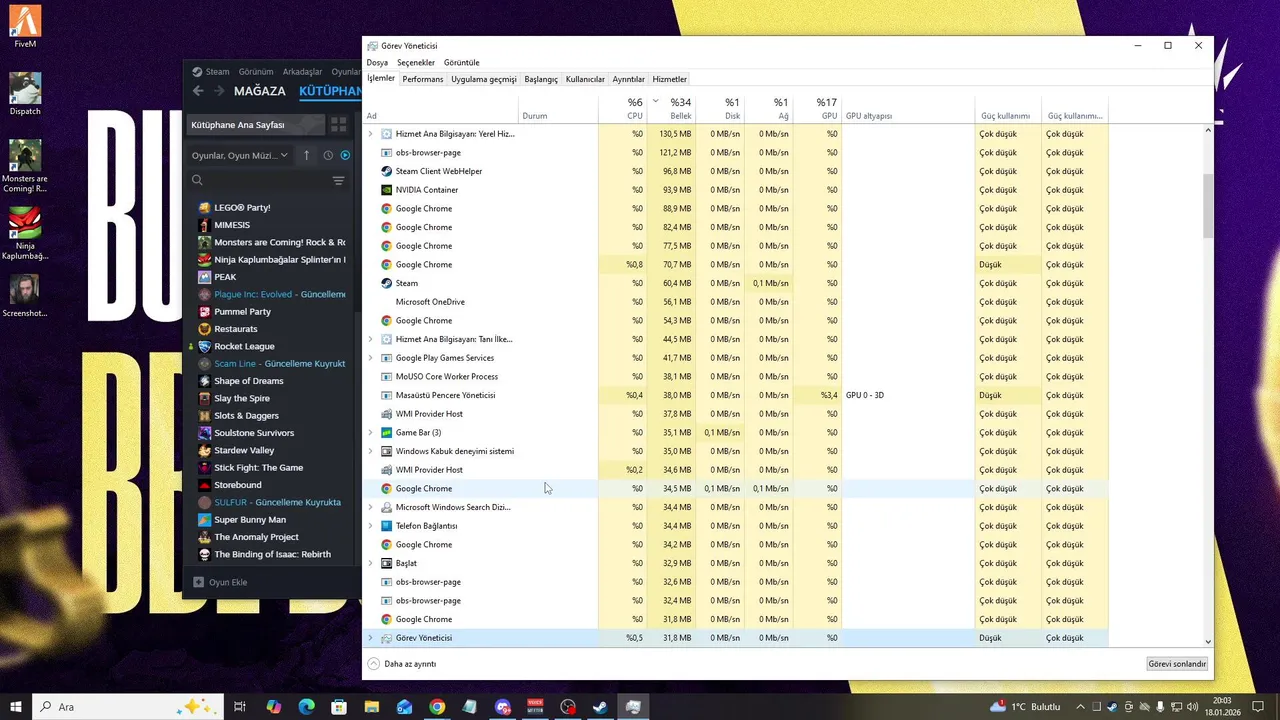Click the NVIDIA Container process icon
Screen dimensions: 1280x720
coord(387,190)
